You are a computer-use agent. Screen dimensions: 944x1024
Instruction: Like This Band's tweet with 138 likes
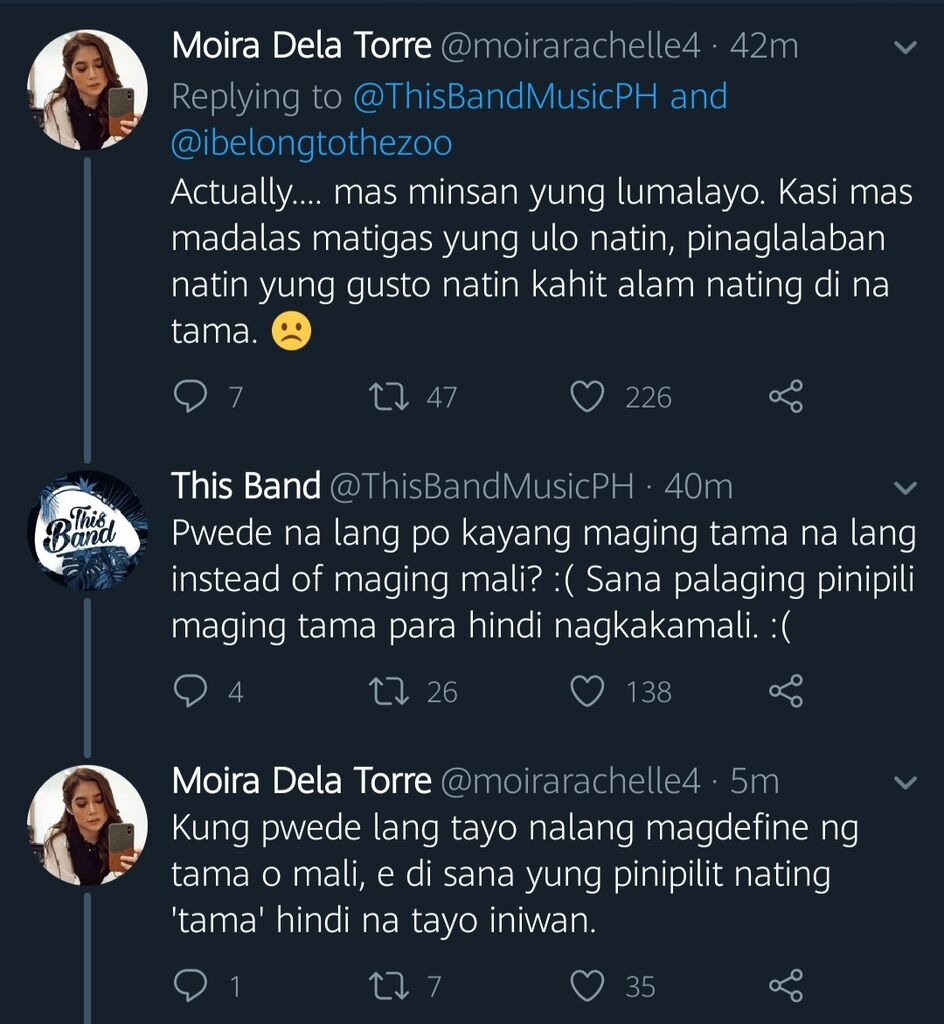[x=587, y=691]
